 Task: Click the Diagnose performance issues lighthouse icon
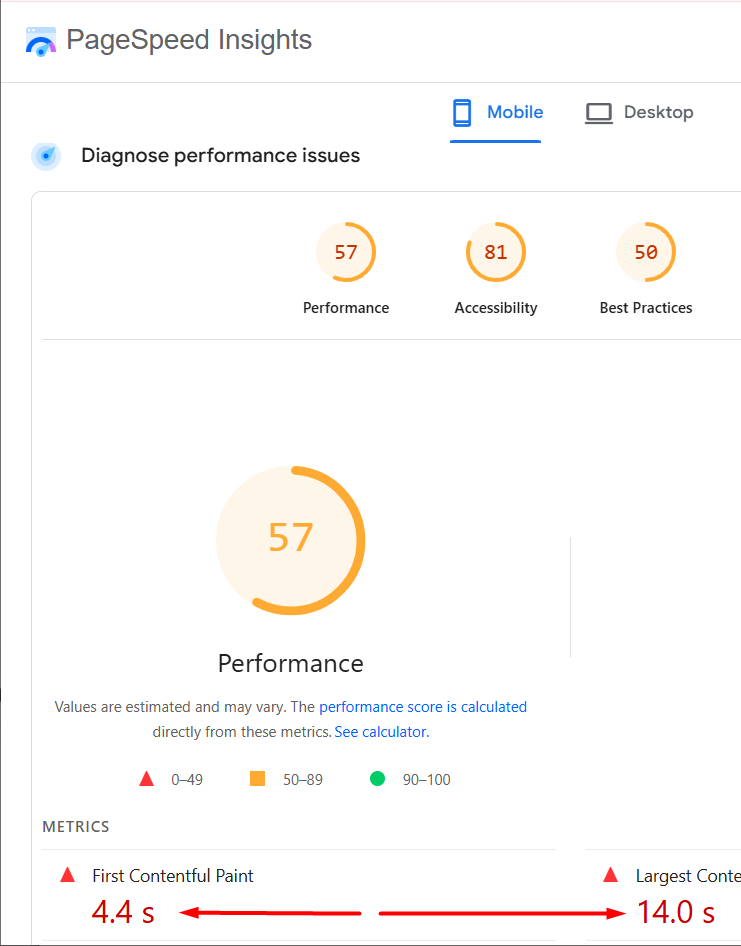46,155
